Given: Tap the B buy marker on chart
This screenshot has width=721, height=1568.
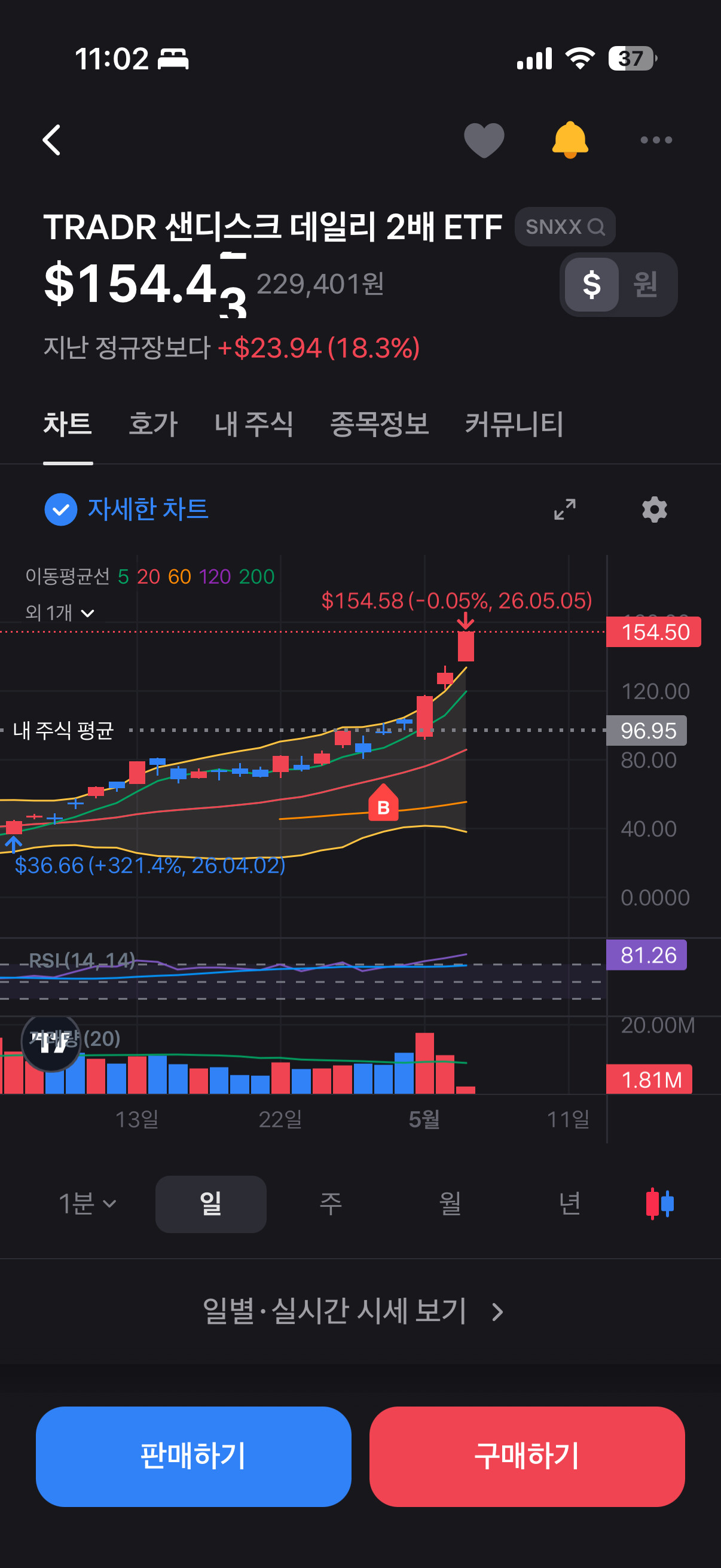Looking at the screenshot, I should coord(383,803).
